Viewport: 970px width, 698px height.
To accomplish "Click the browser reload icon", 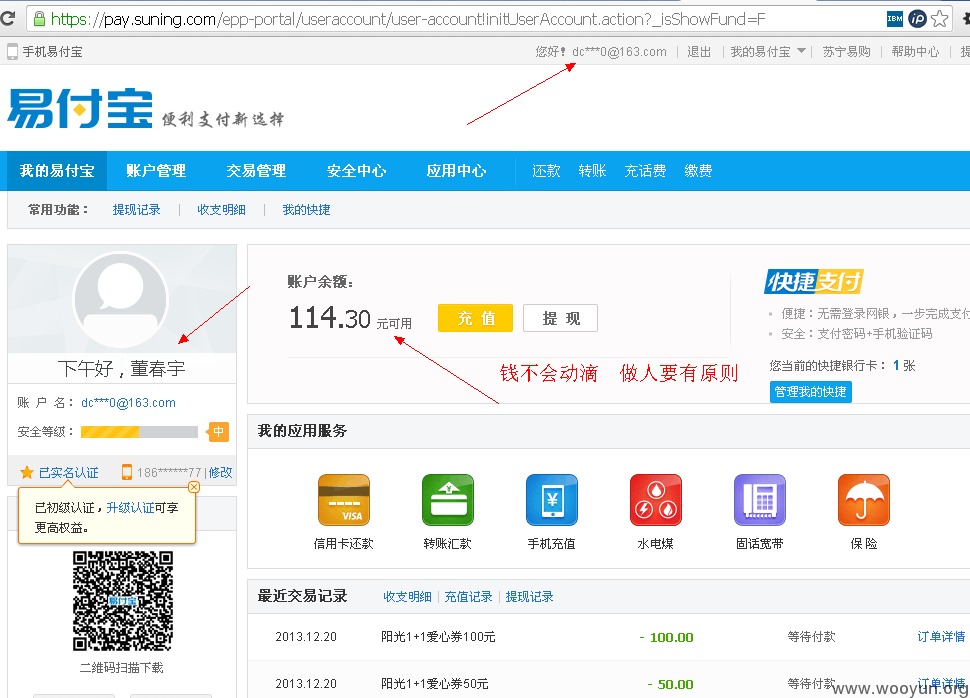I will pyautogui.click(x=7, y=19).
